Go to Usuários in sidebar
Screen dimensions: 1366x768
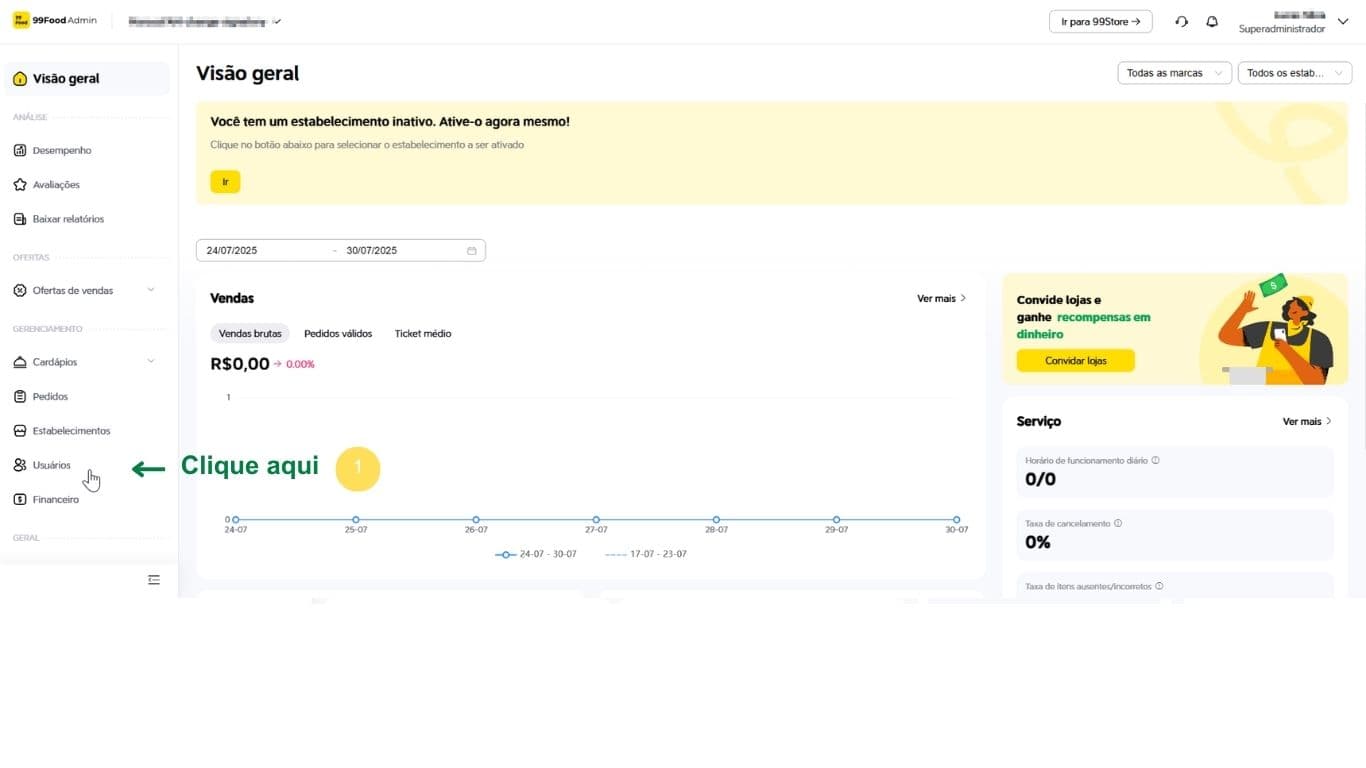click(51, 465)
